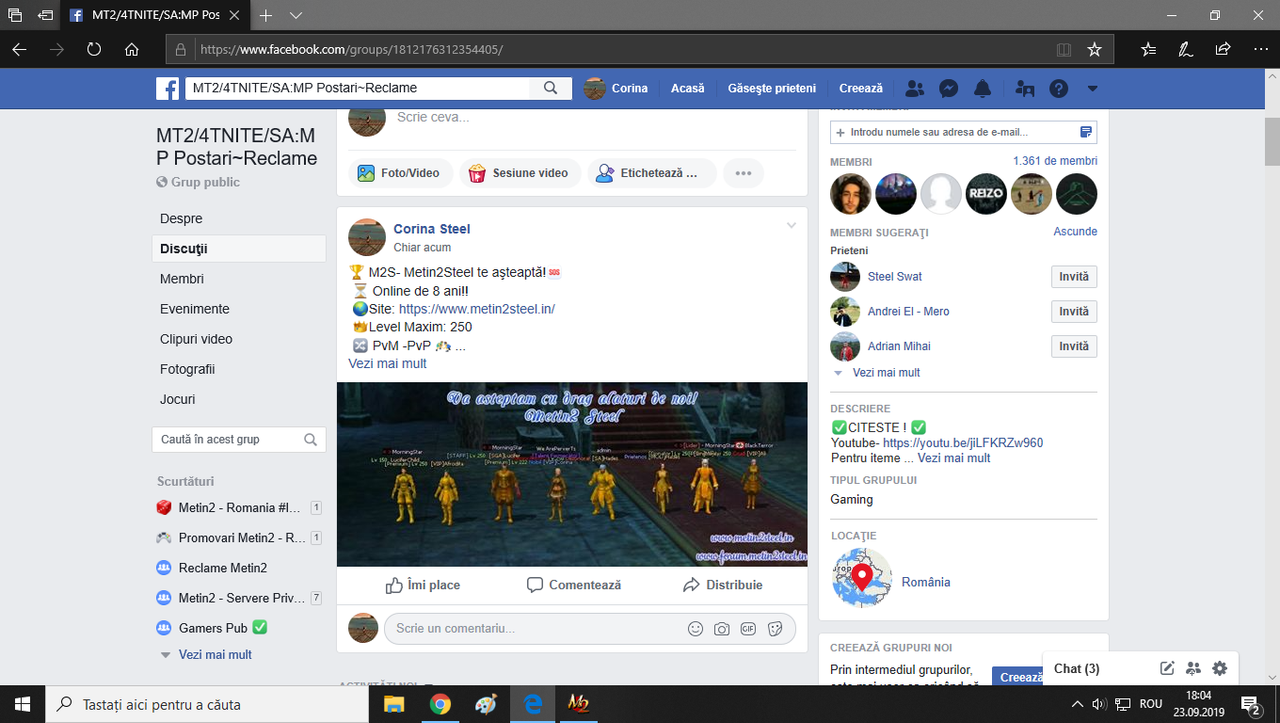Click the search magnifier button in Facebook bar
The width and height of the screenshot is (1280, 723).
pyautogui.click(x=551, y=88)
